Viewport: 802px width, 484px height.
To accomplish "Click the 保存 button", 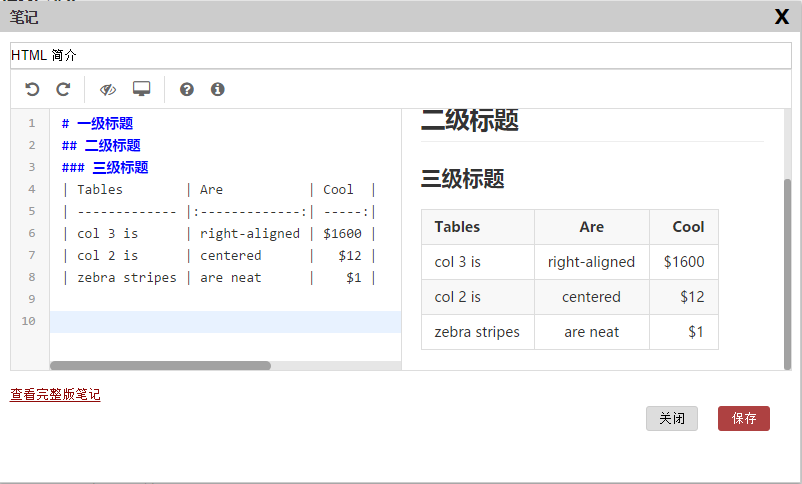I will (x=742, y=419).
